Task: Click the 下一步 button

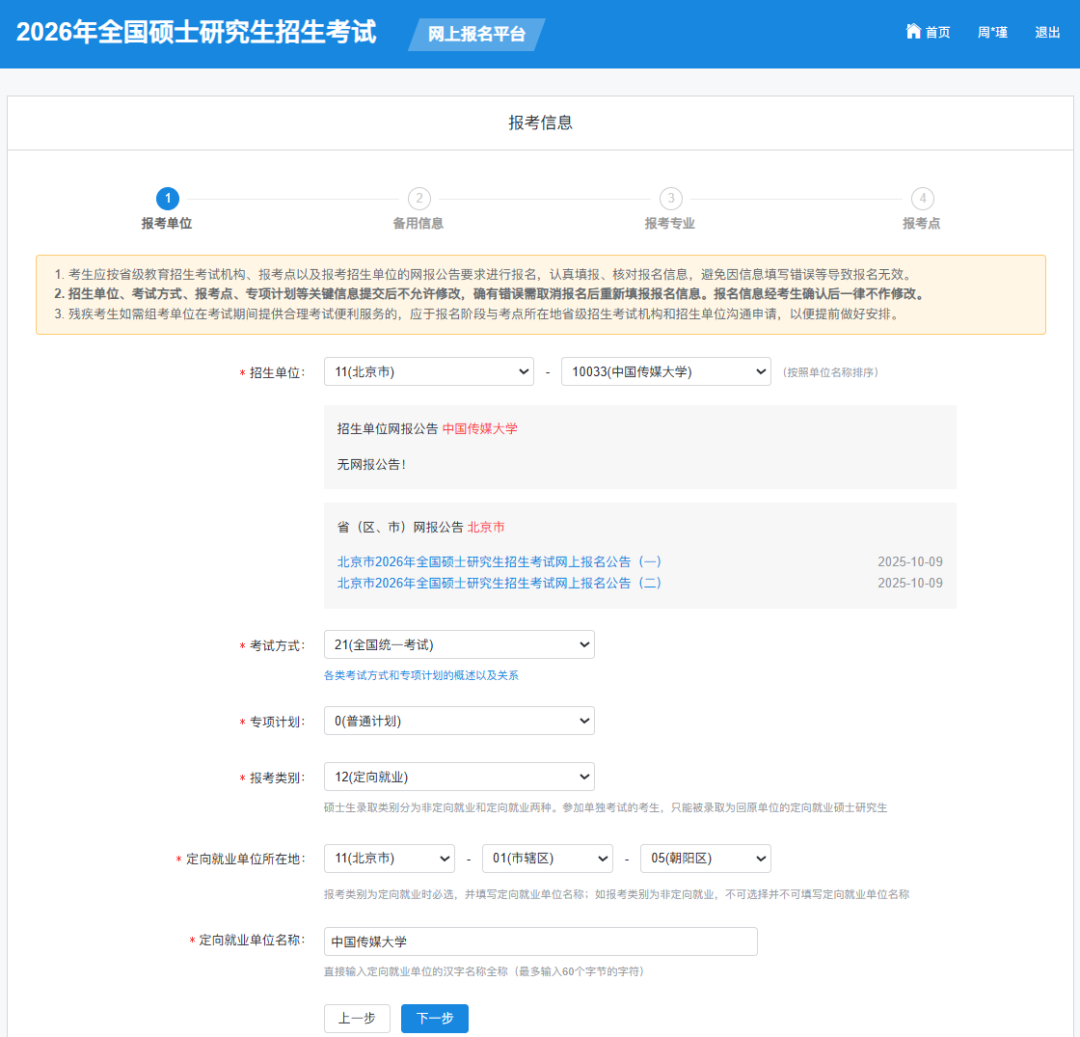Action: pyautogui.click(x=434, y=1018)
